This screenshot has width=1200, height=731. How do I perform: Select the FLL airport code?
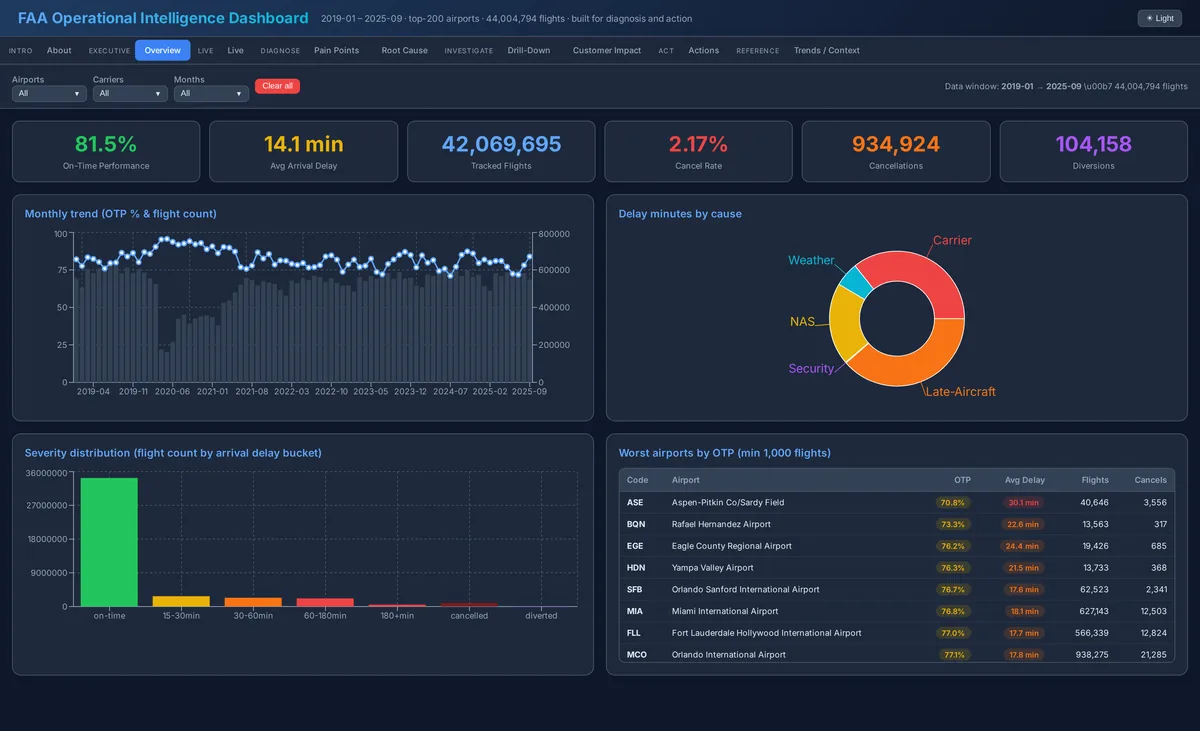[635, 633]
